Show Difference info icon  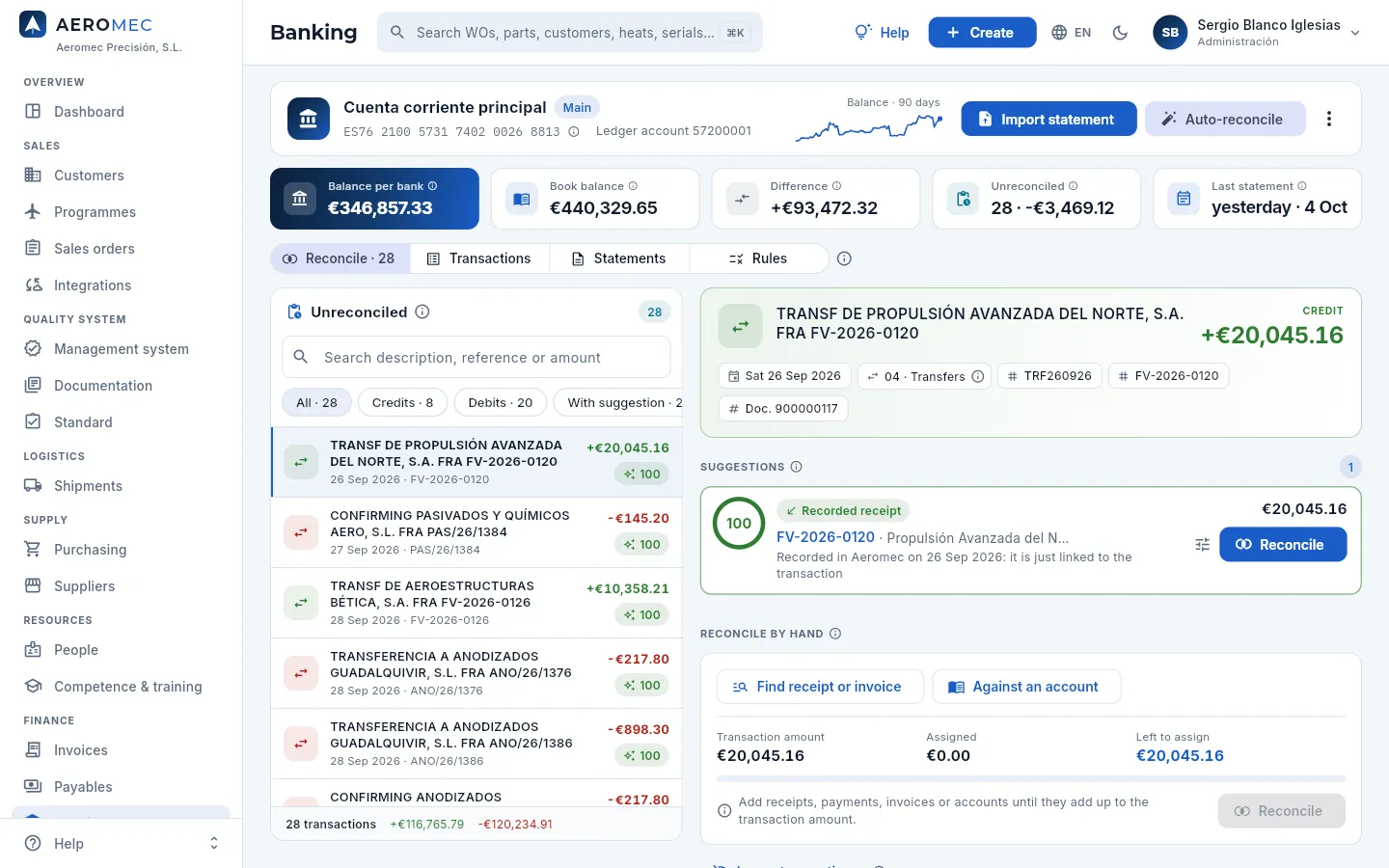[x=836, y=186]
